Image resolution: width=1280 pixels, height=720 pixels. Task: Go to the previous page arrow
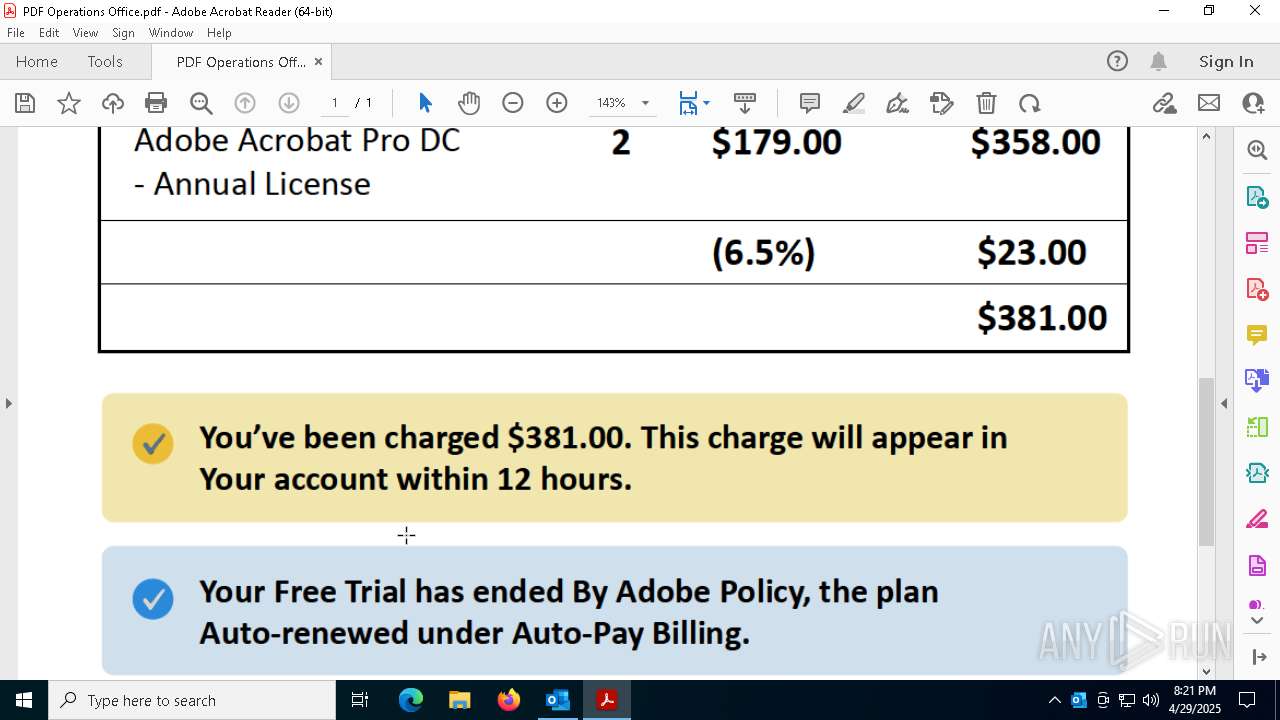245,103
